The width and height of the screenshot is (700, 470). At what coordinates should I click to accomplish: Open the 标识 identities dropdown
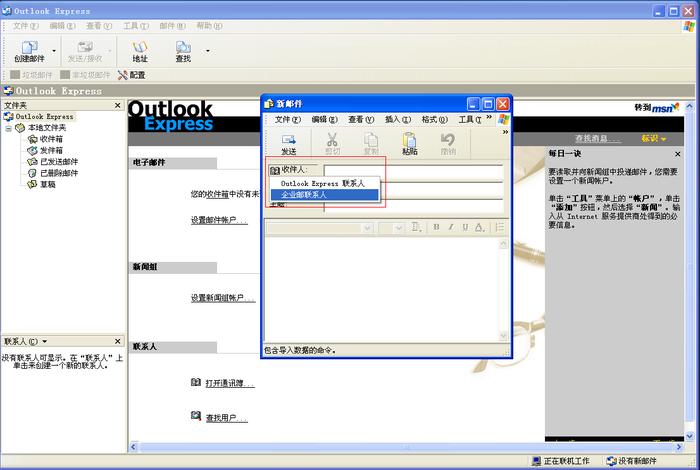click(x=654, y=138)
